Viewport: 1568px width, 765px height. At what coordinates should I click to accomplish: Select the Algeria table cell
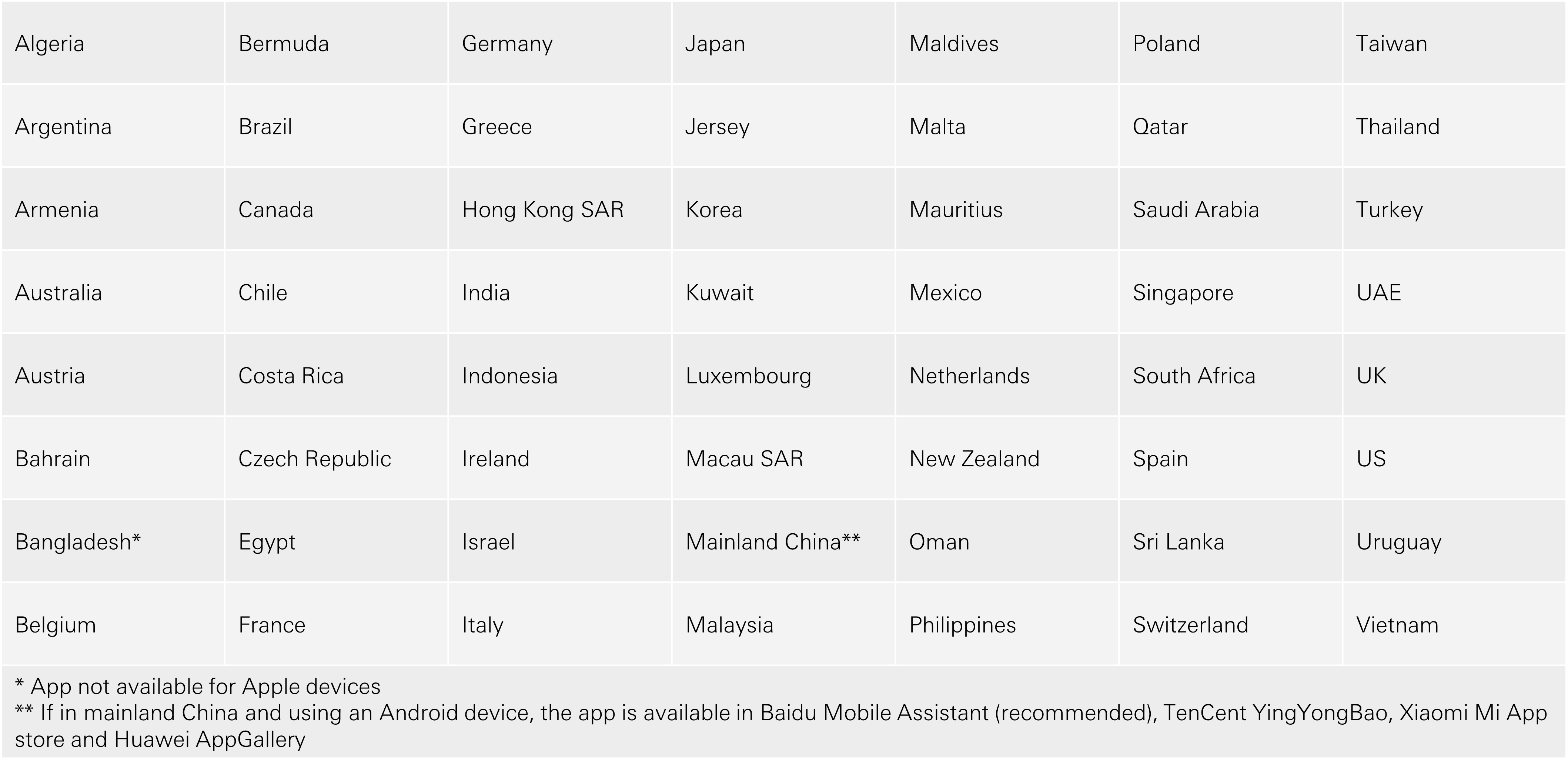[113, 43]
